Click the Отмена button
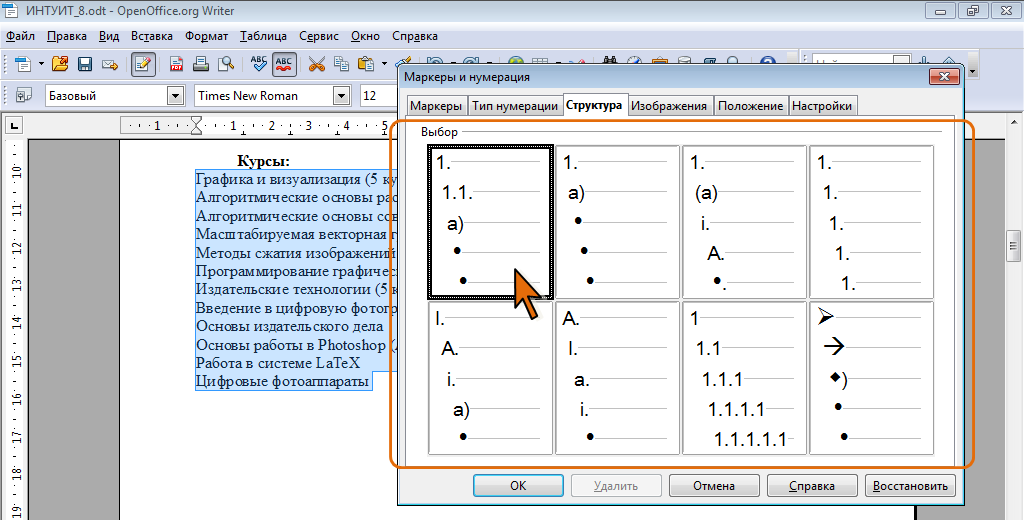The height and width of the screenshot is (520, 1024). 714,486
